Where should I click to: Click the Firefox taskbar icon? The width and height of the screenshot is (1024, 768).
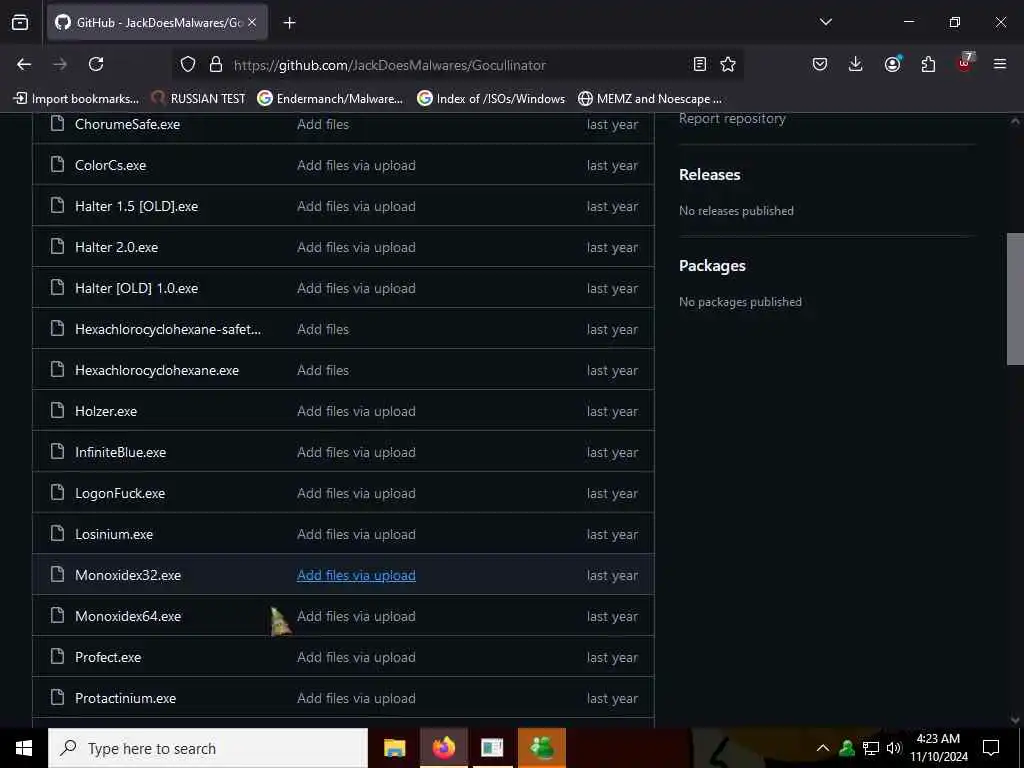pos(443,748)
